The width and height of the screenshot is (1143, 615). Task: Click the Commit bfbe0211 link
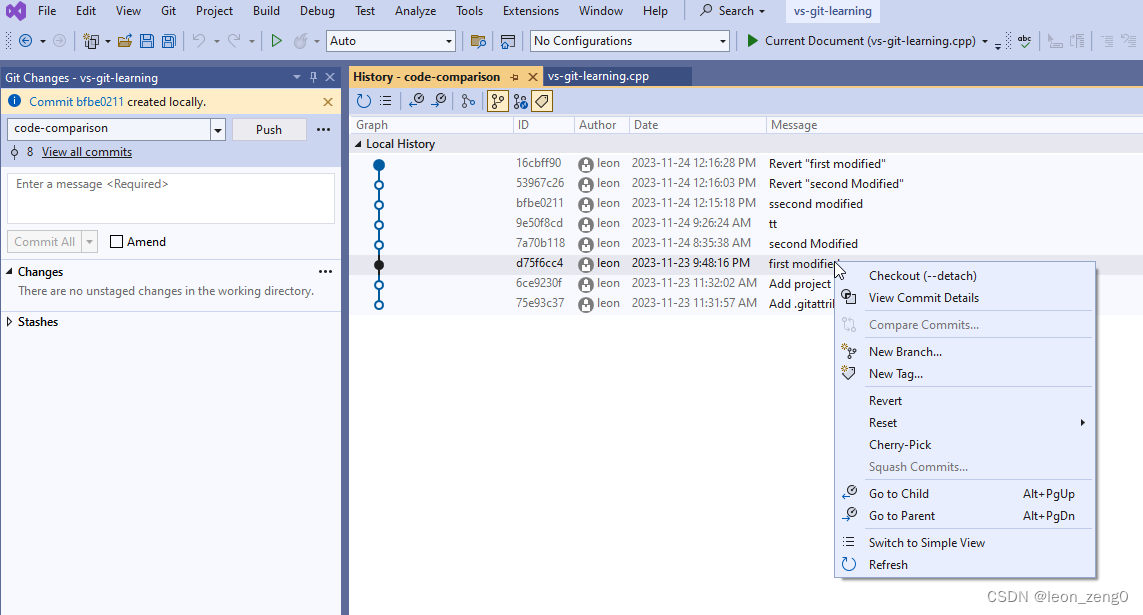[x=77, y=102]
